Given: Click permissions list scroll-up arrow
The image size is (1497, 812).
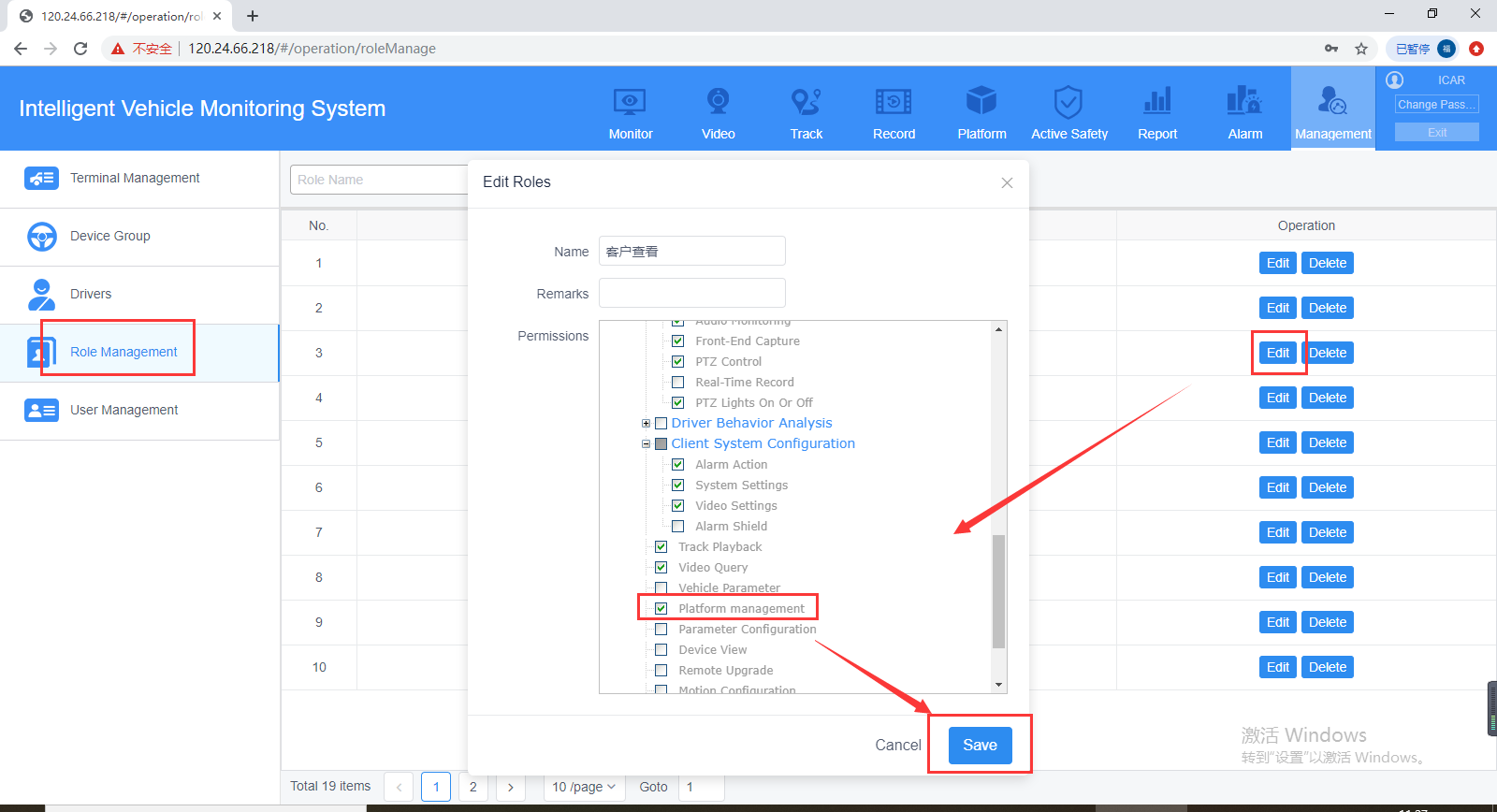Looking at the screenshot, I should coord(999,329).
